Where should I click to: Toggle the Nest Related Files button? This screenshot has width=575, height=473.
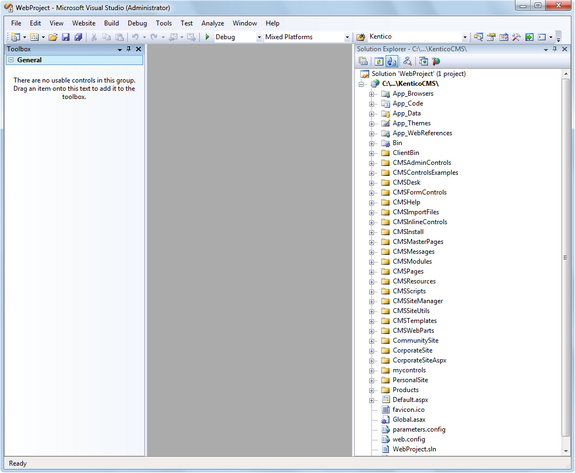click(392, 62)
